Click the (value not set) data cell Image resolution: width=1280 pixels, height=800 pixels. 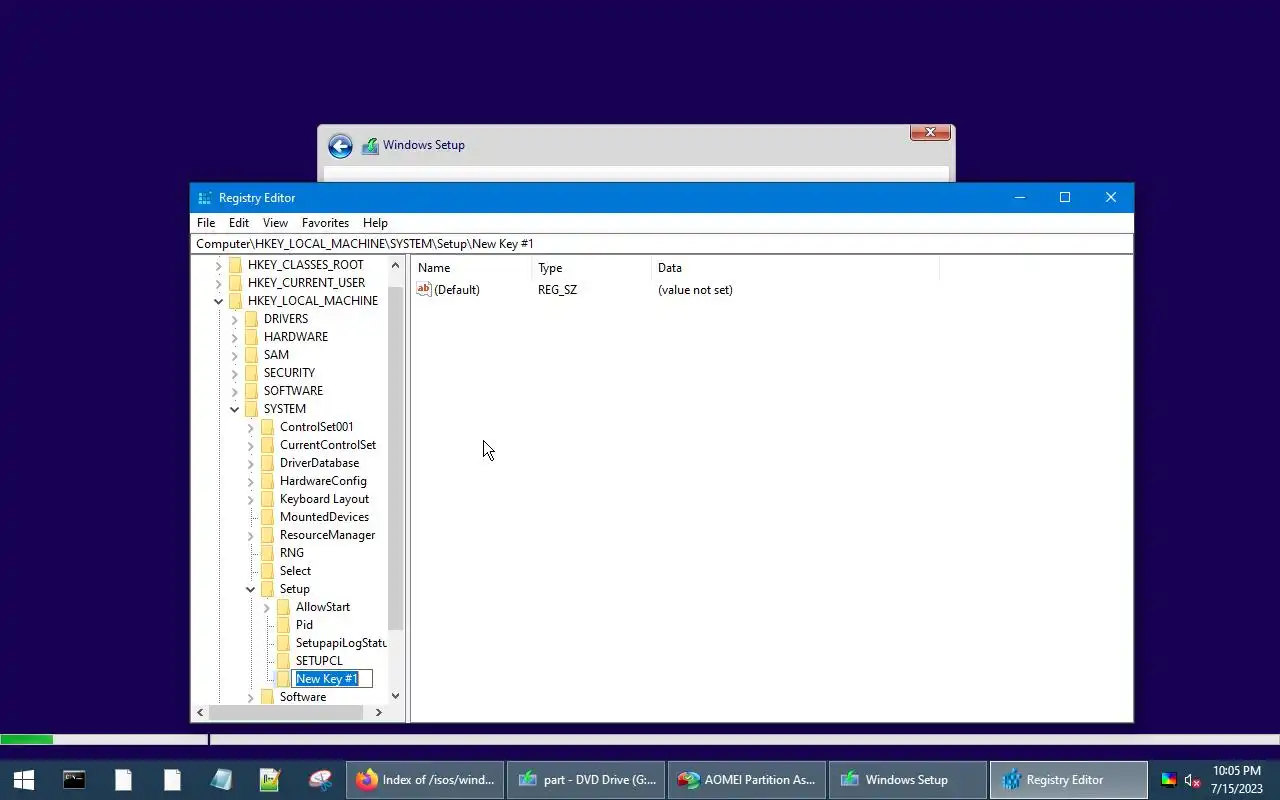(x=695, y=290)
